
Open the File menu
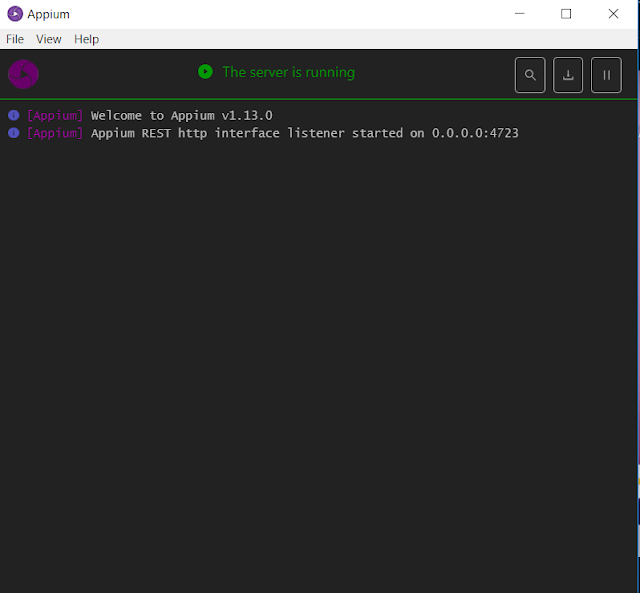point(15,39)
